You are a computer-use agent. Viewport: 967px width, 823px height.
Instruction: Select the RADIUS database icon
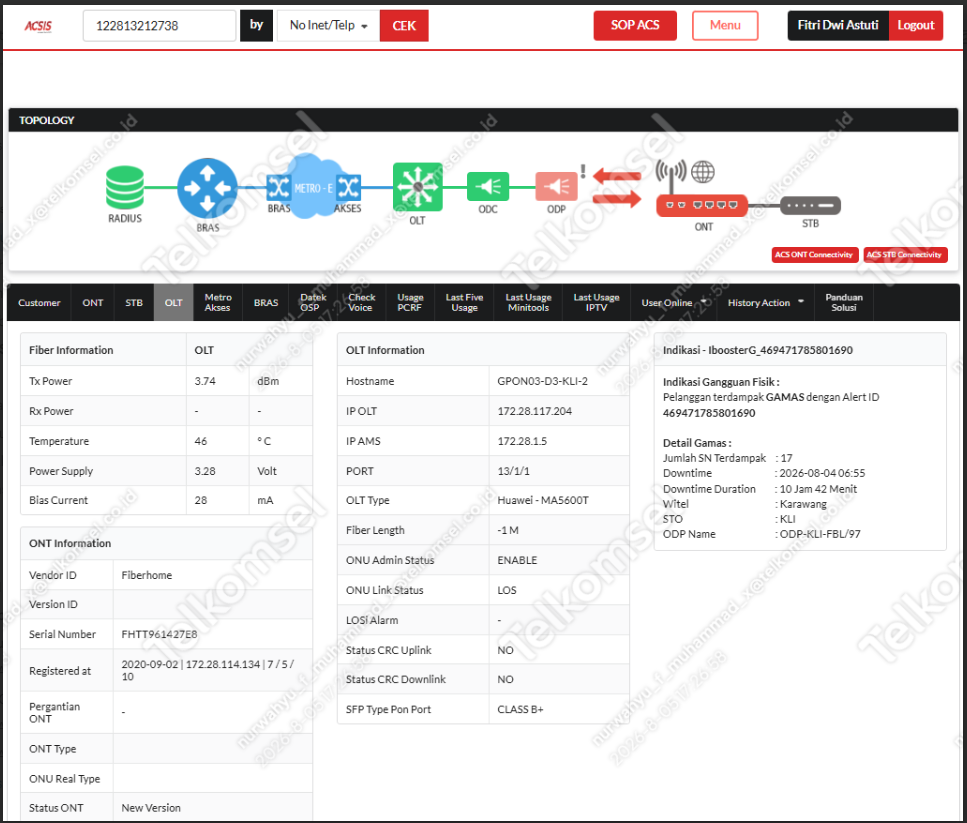pos(125,187)
